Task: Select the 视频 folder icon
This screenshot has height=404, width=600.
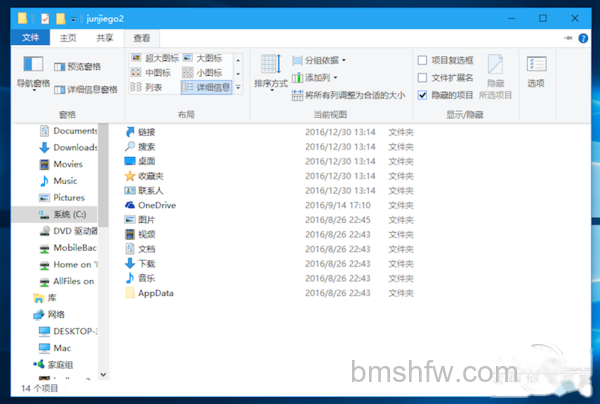Action: 130,234
